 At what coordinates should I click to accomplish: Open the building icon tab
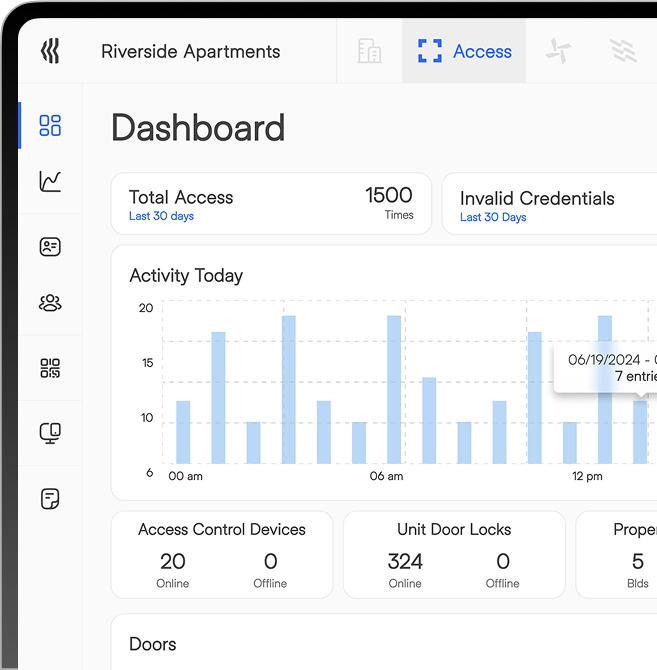click(x=369, y=51)
